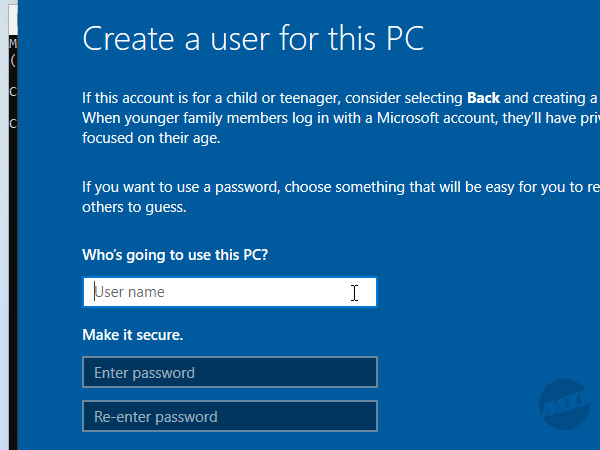The width and height of the screenshot is (600, 450).
Task: Click the letter M in the console window
Action: (13, 45)
